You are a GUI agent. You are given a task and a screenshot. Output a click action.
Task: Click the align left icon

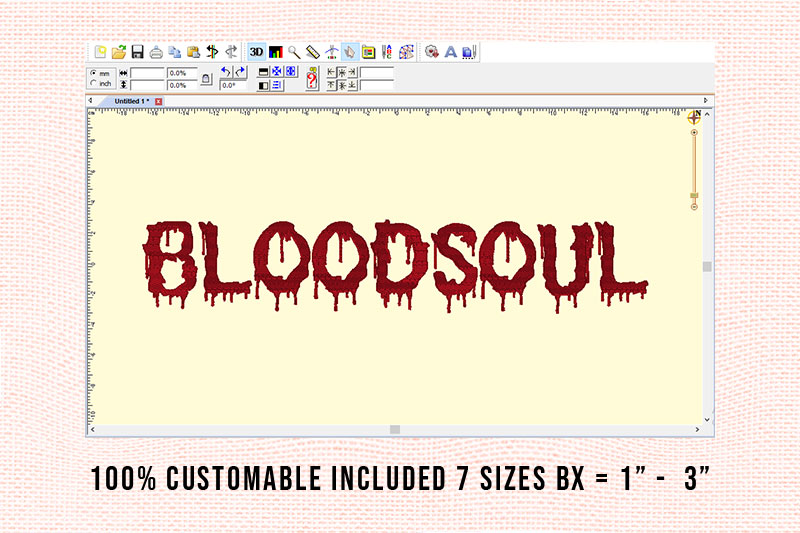331,72
